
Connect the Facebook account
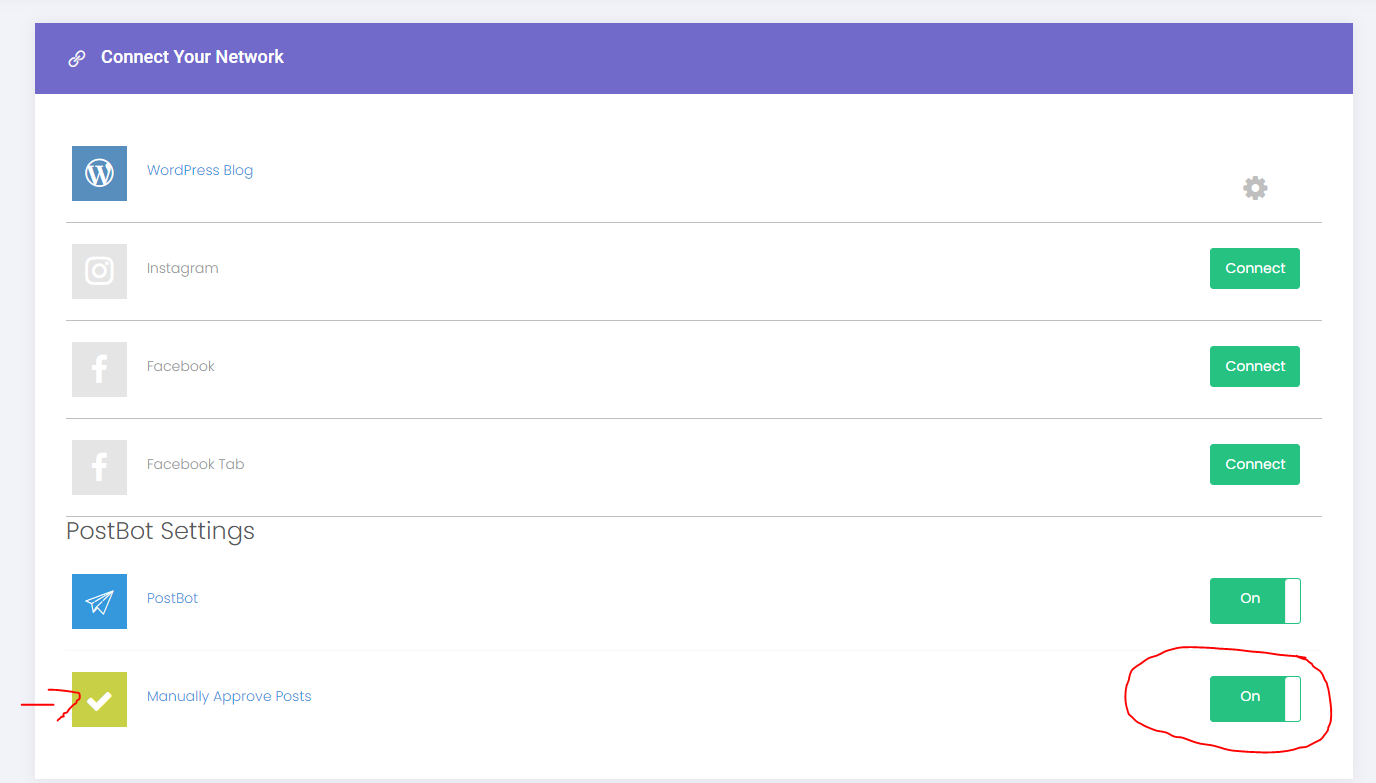1255,366
